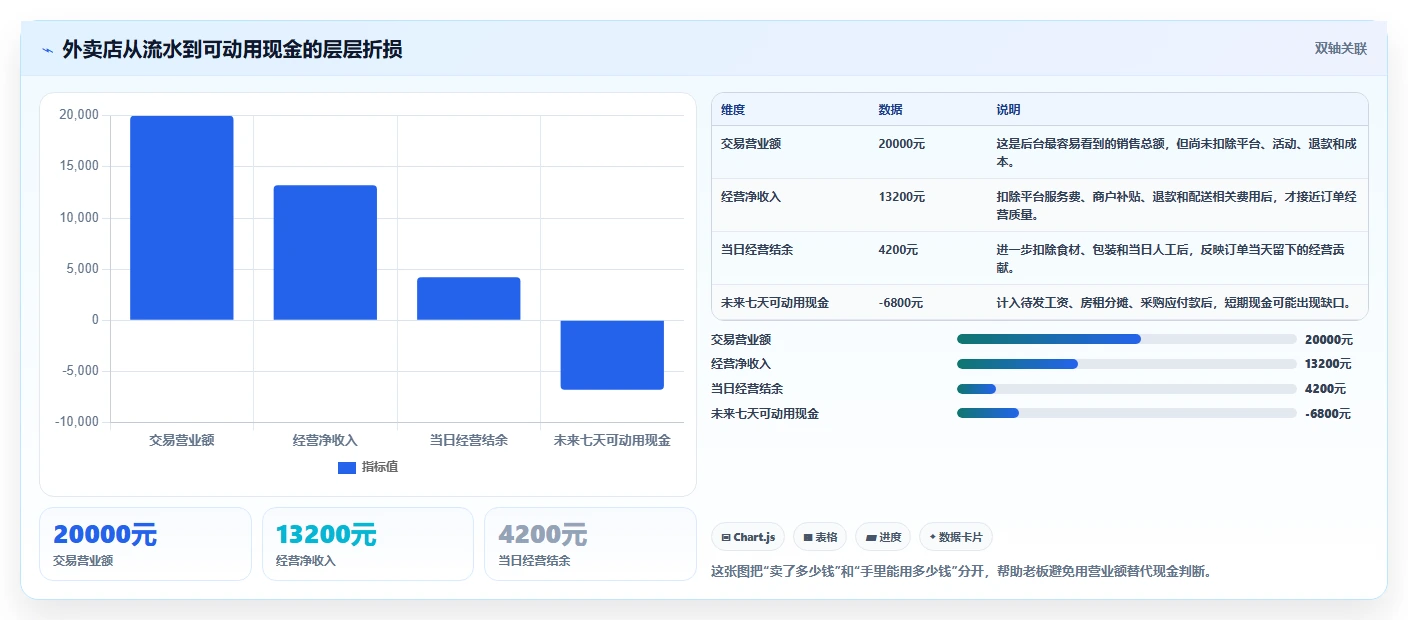Select the 进度 tag chip
The width and height of the screenshot is (1408, 620).
click(x=883, y=537)
